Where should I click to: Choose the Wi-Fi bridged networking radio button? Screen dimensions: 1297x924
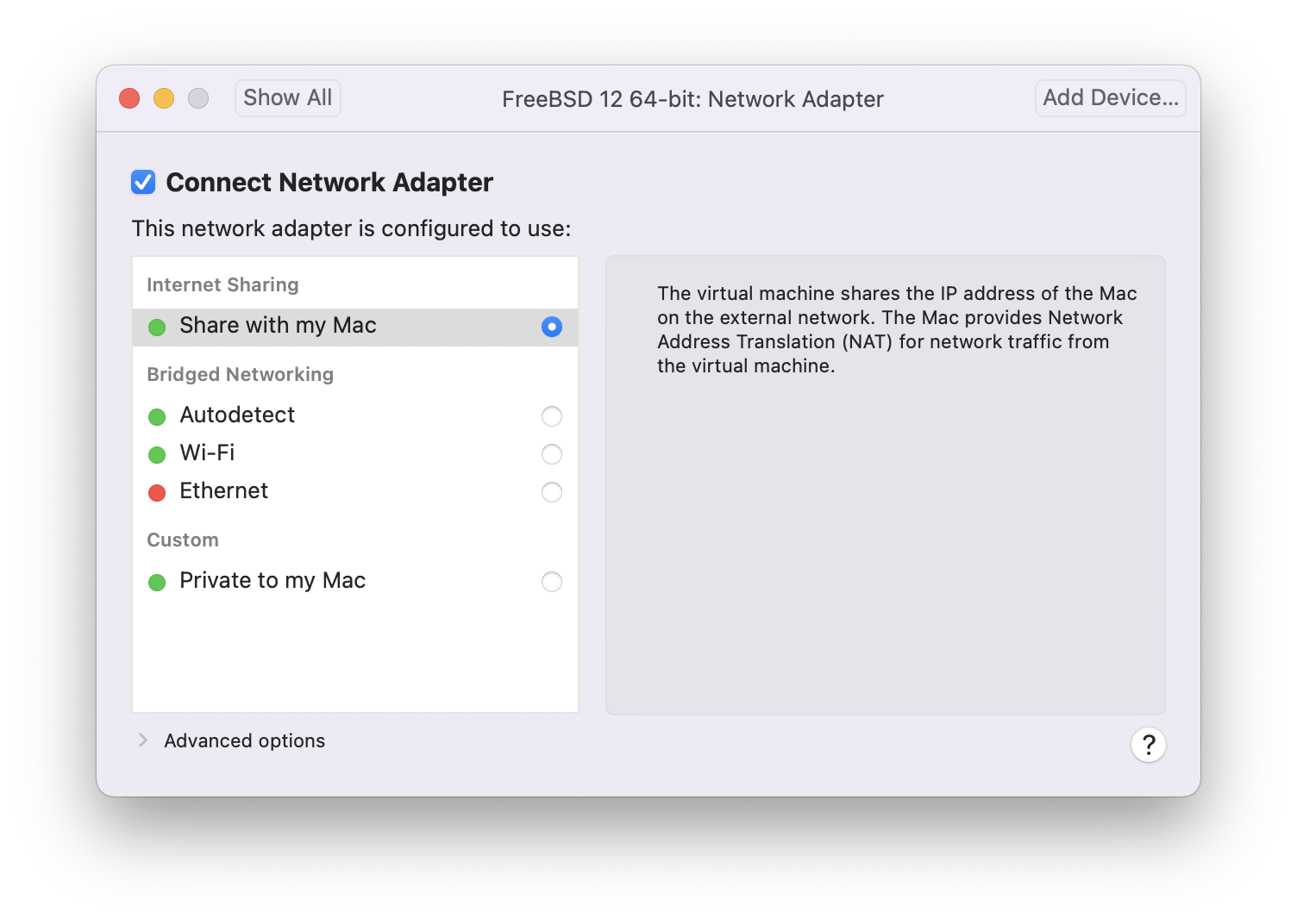tap(551, 454)
